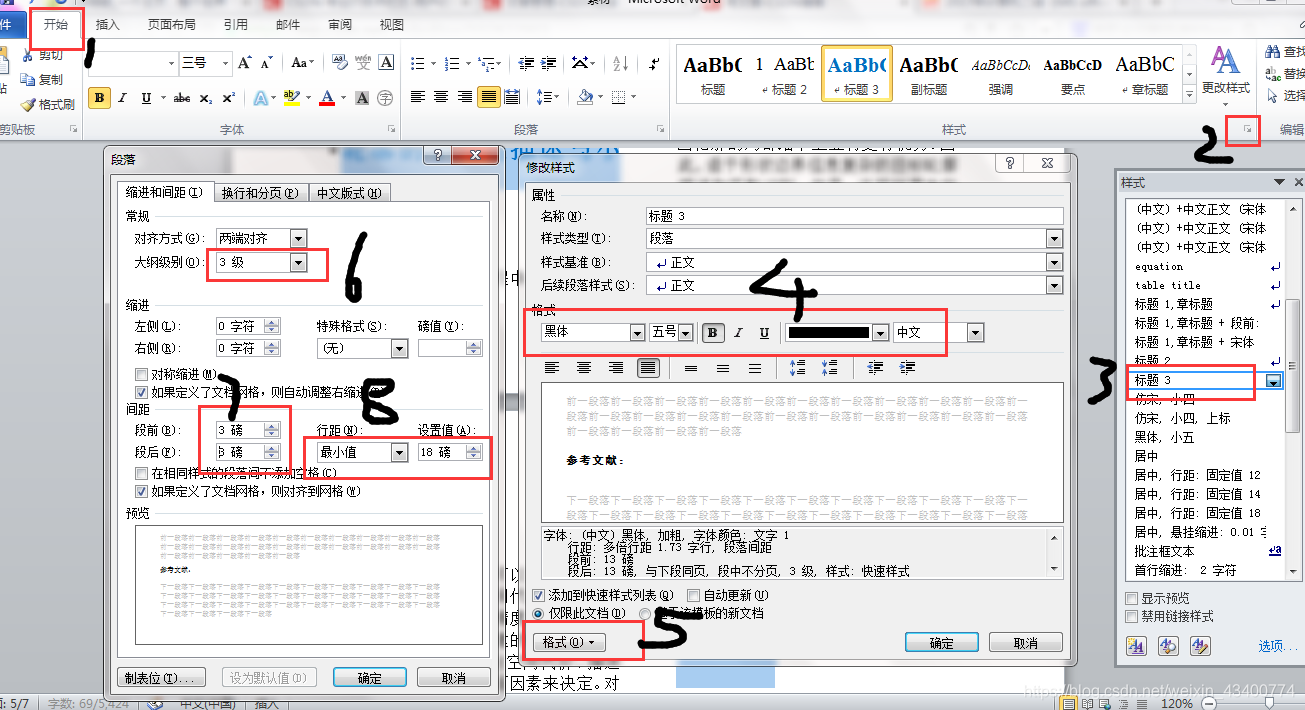Image resolution: width=1305 pixels, height=710 pixels.
Task: Toggle Bold in the ribbon font group
Action: (x=99, y=98)
